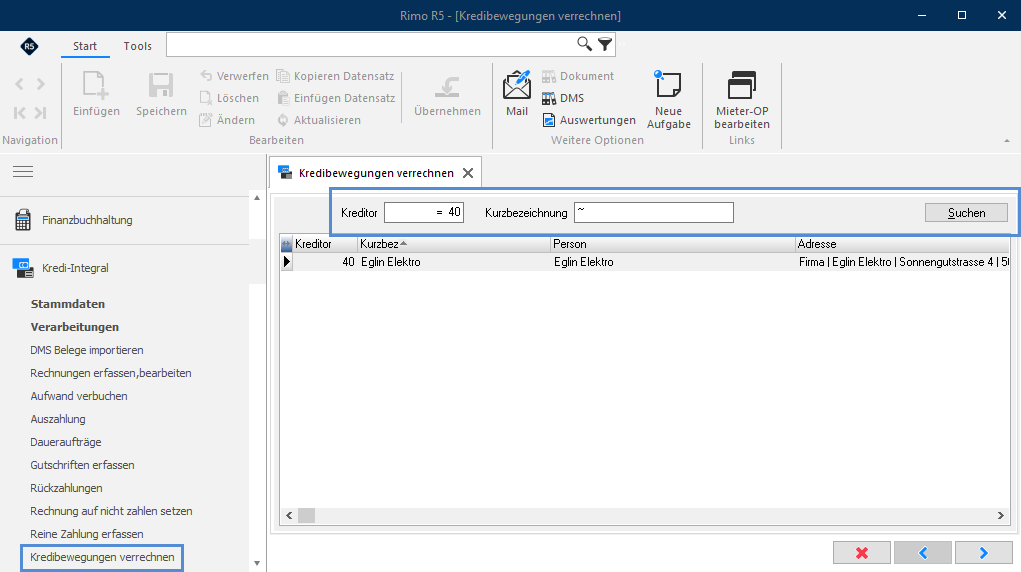The width and height of the screenshot is (1021, 572).
Task: Click the search magnifier icon
Action: (x=584, y=44)
